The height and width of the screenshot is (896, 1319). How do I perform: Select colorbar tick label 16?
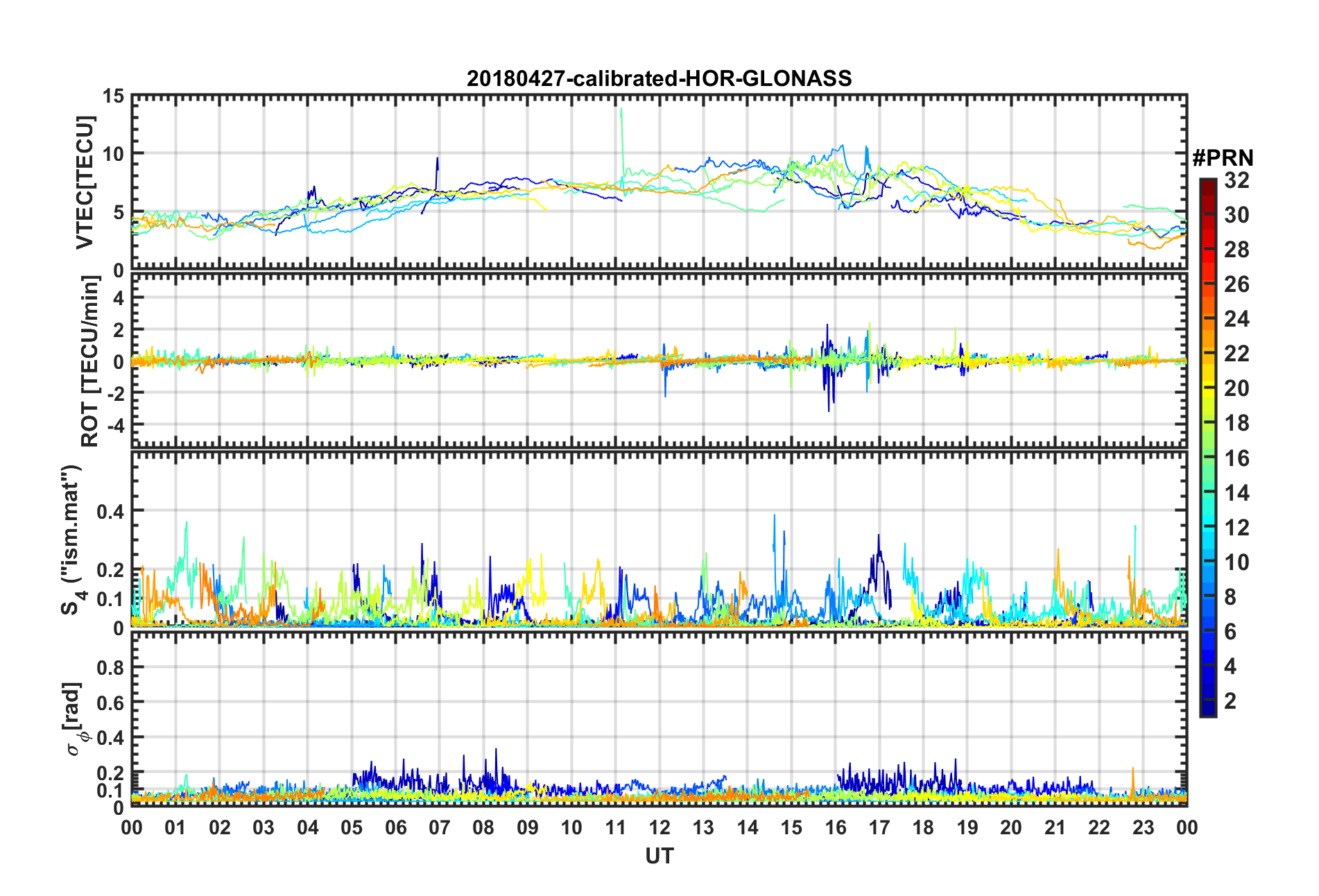(x=1236, y=458)
